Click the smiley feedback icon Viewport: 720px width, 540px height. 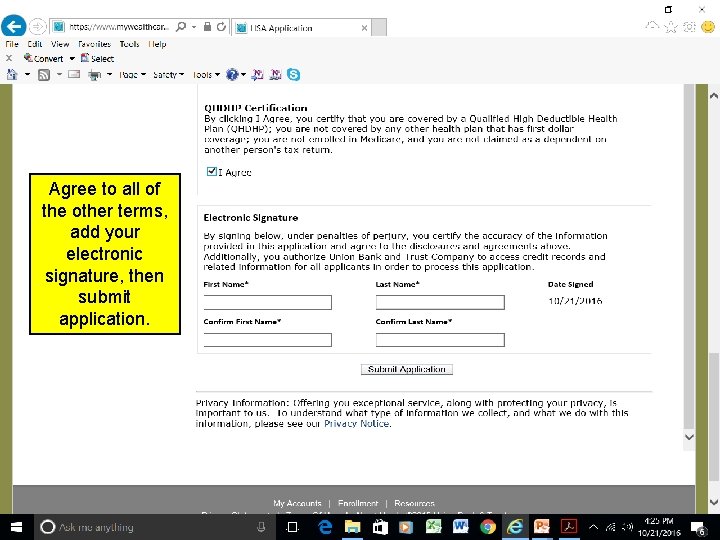coord(708,27)
